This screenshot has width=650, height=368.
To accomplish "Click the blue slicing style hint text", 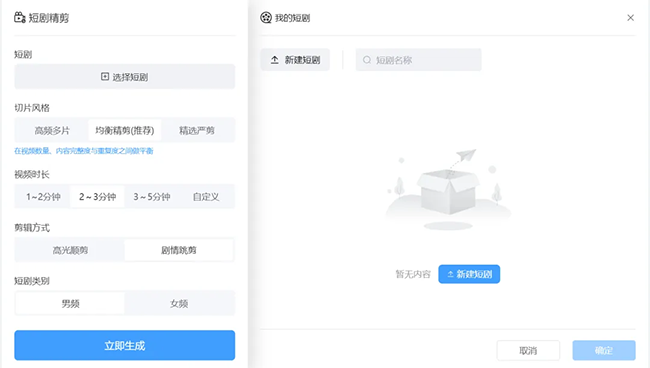I will point(84,151).
